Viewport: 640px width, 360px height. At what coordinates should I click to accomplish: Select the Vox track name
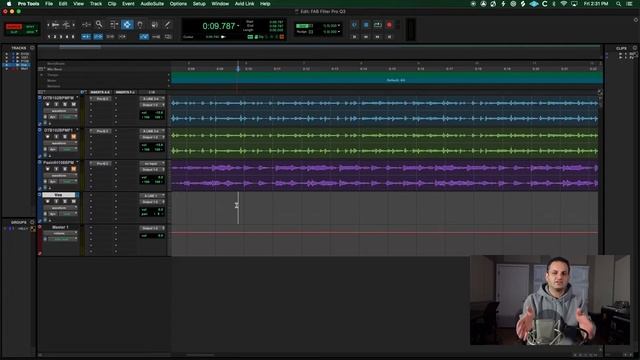pyautogui.click(x=59, y=195)
